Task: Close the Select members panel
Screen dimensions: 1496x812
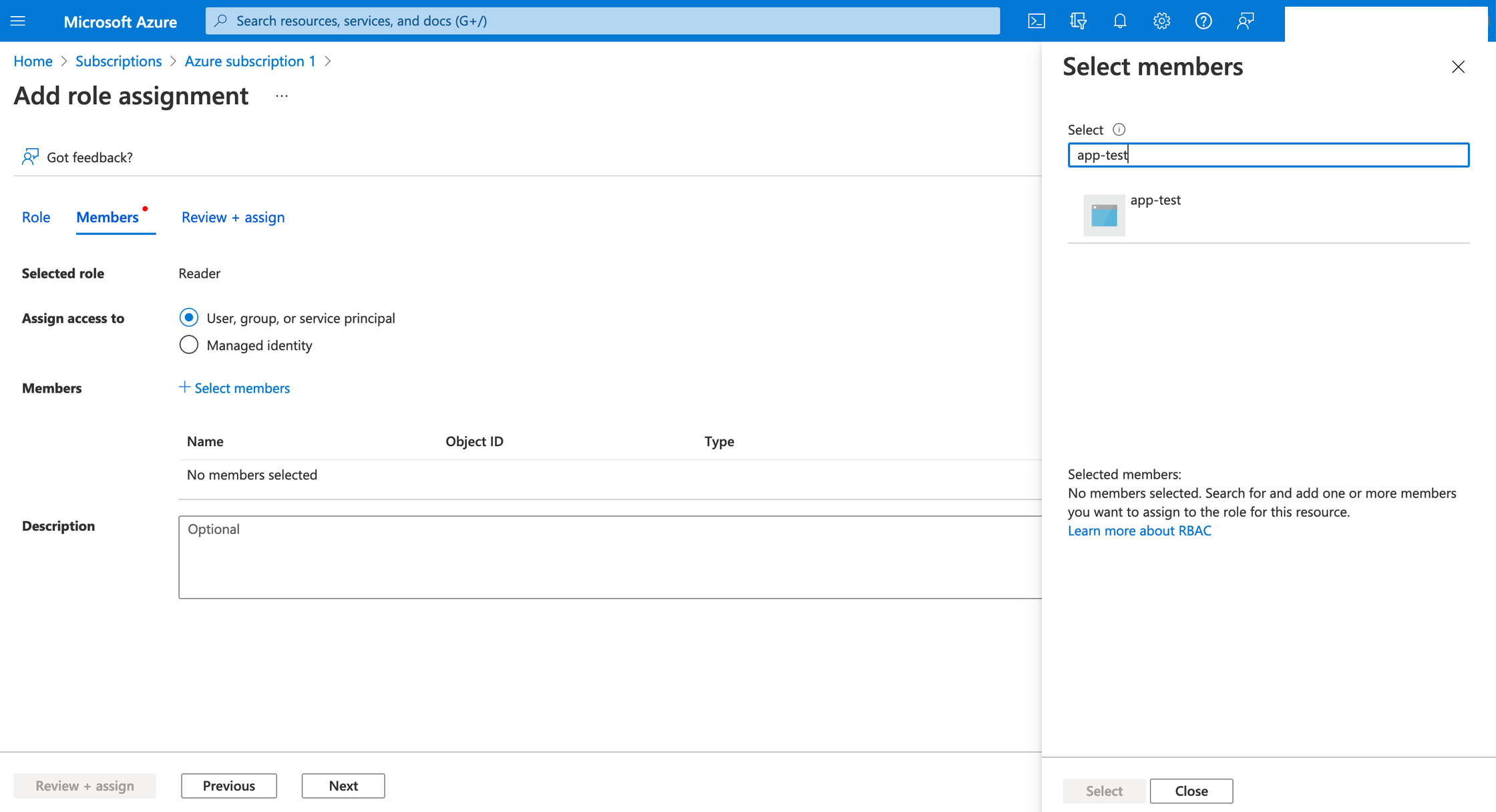Action: pyautogui.click(x=1458, y=67)
